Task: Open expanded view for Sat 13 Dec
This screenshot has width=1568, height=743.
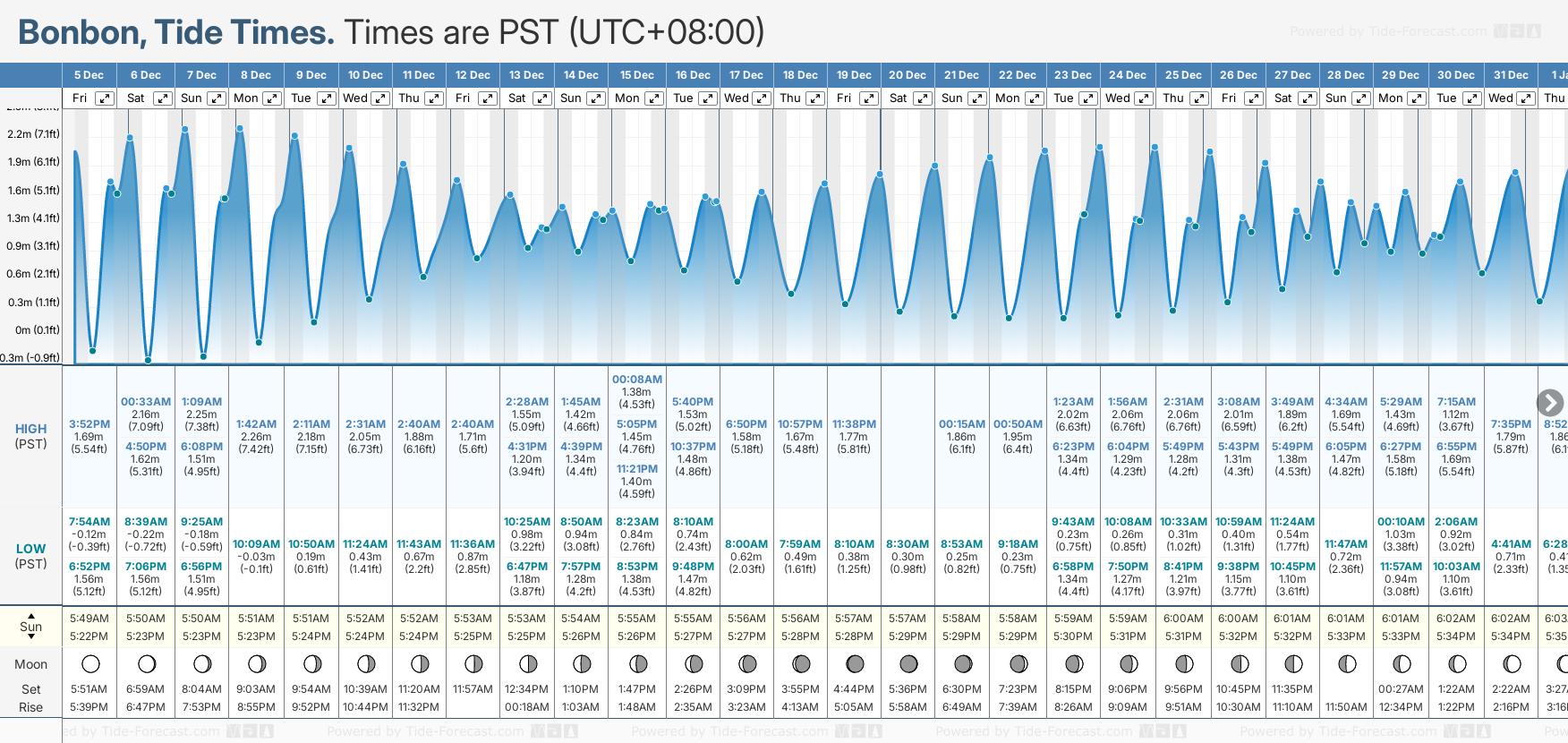Action: [x=542, y=98]
